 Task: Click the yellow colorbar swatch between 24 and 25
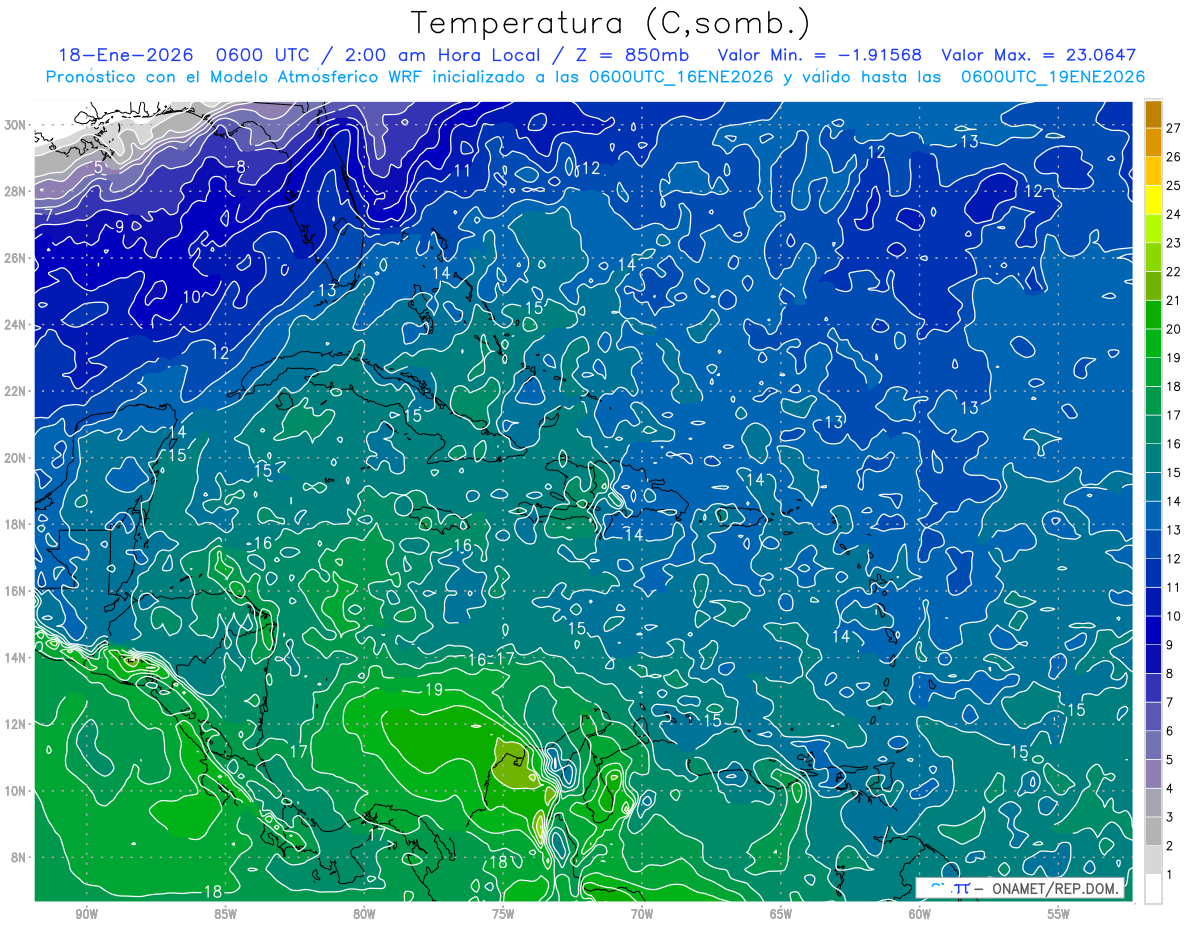pyautogui.click(x=1153, y=200)
